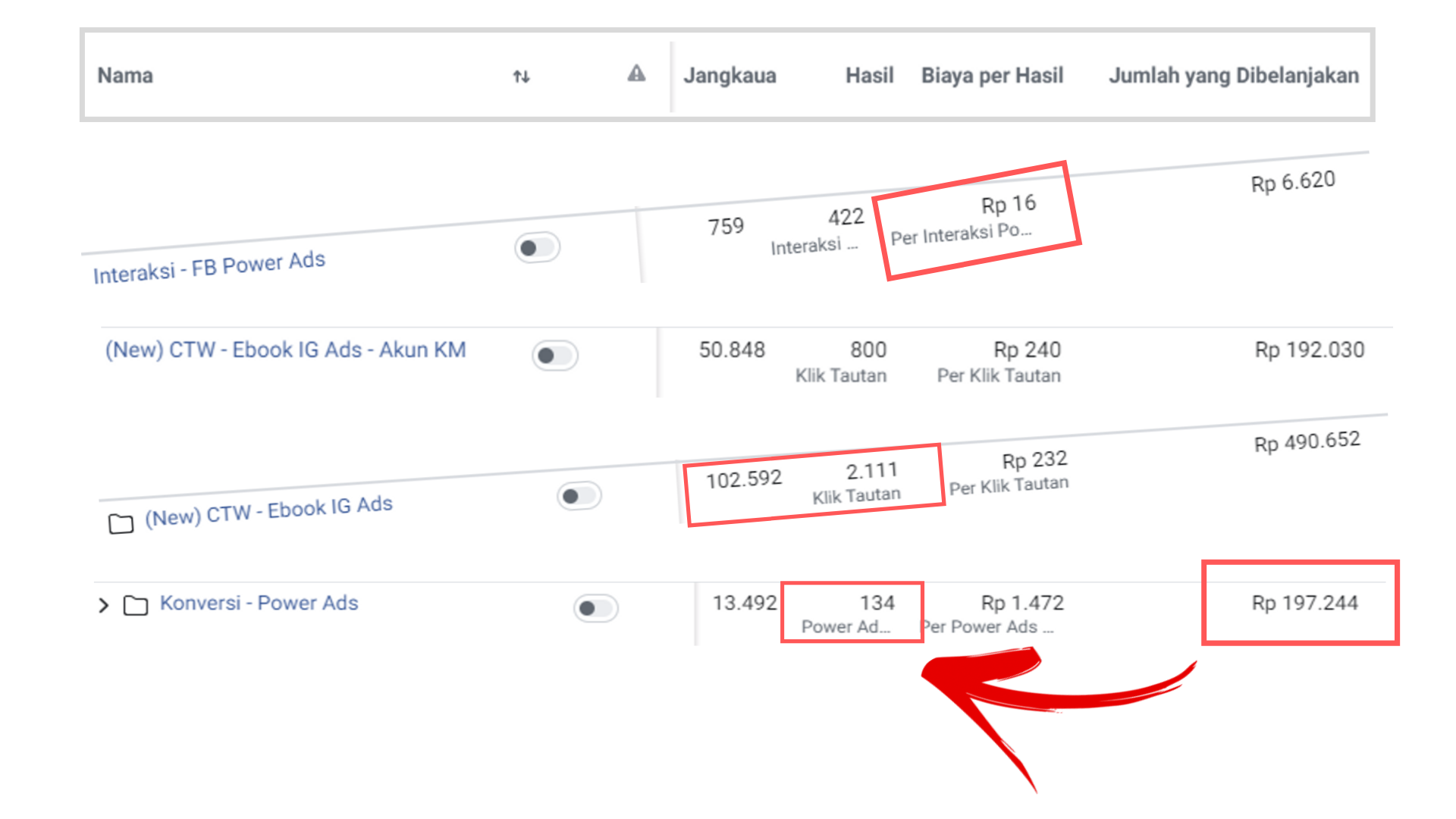Click the Rp 197.244 amount spent cell
Viewport: 1456px width, 819px height.
1304,604
